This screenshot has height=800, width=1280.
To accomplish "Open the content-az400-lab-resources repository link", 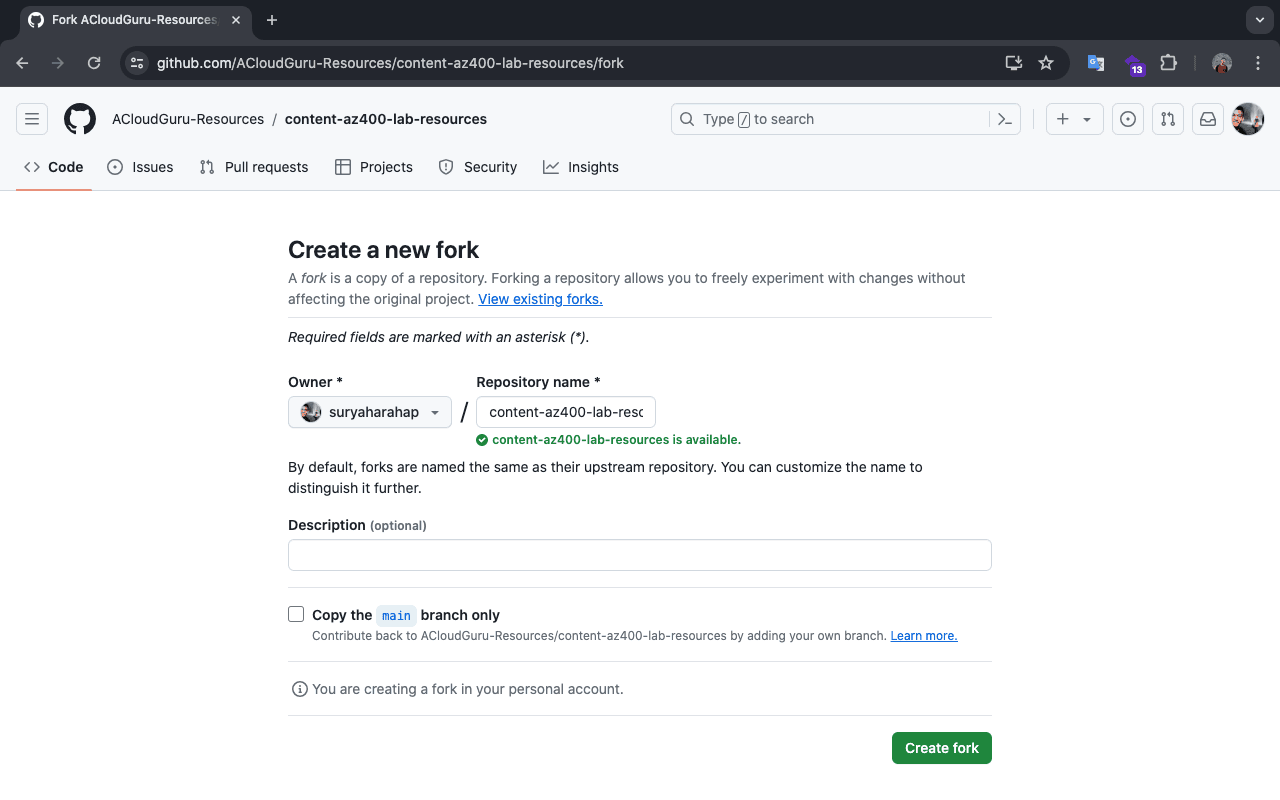I will tap(386, 119).
